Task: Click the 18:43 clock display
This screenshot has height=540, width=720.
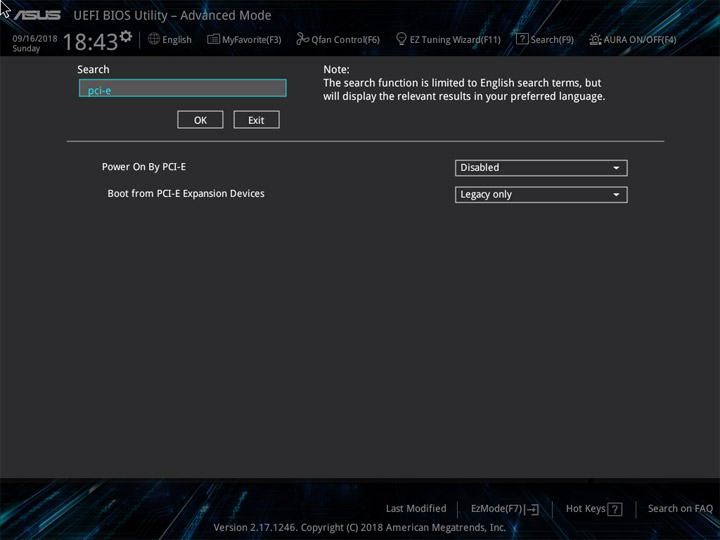Action: (x=90, y=42)
